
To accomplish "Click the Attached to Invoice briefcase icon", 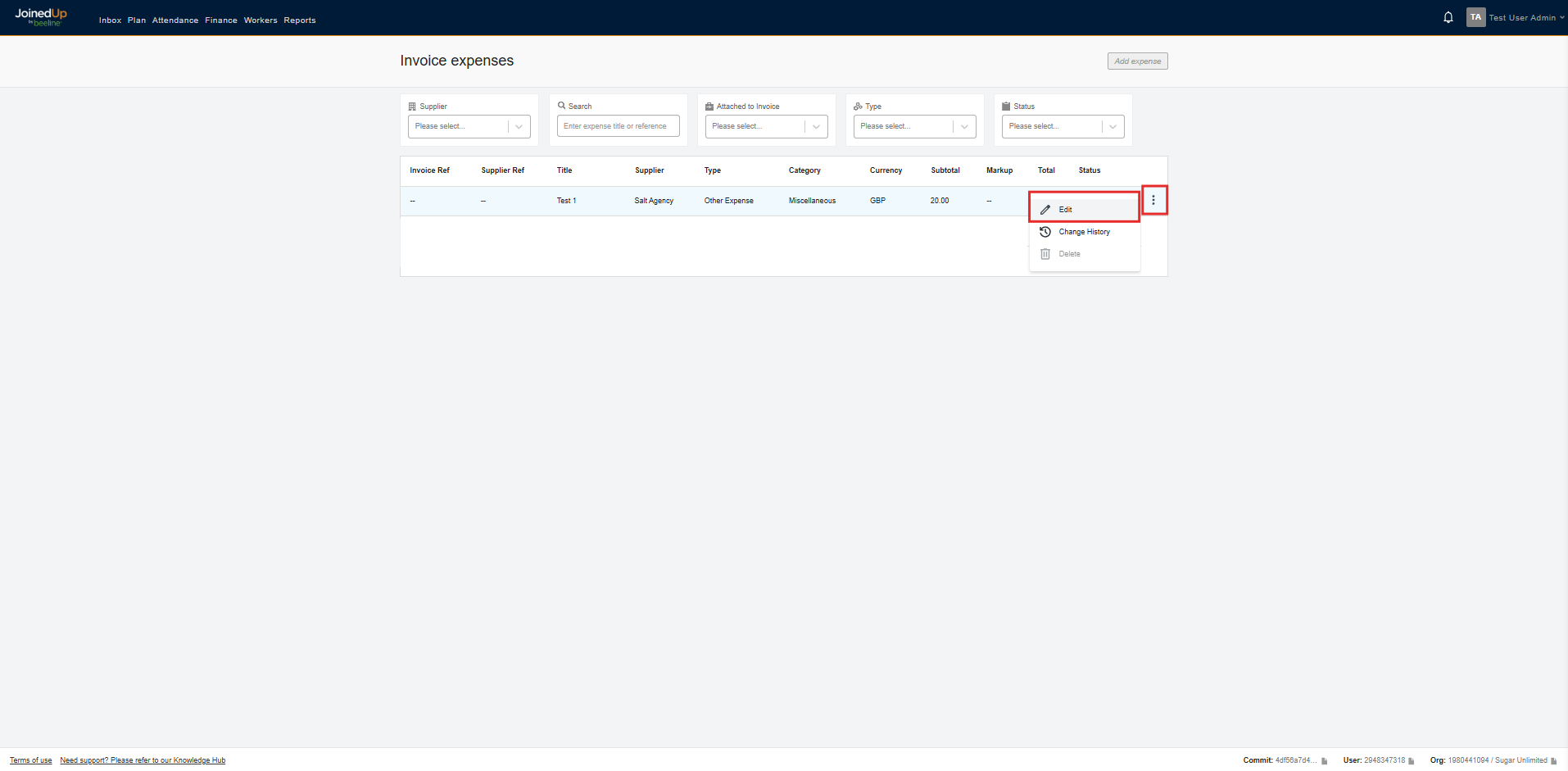I will (710, 106).
